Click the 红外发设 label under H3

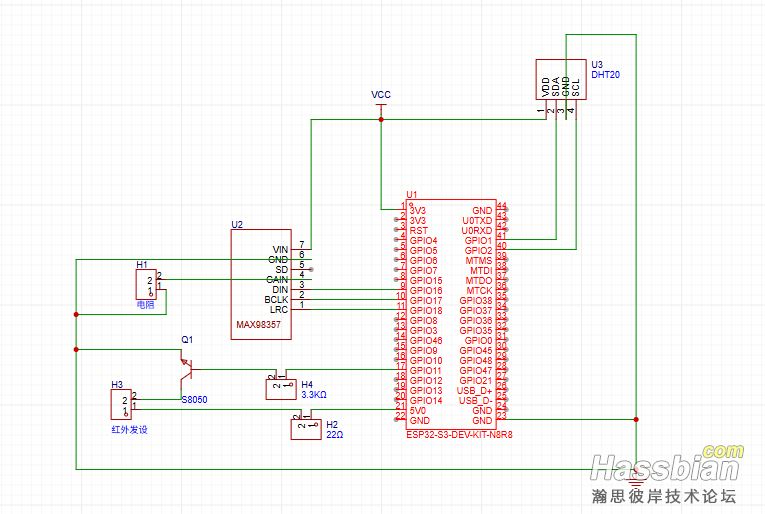[x=129, y=430]
